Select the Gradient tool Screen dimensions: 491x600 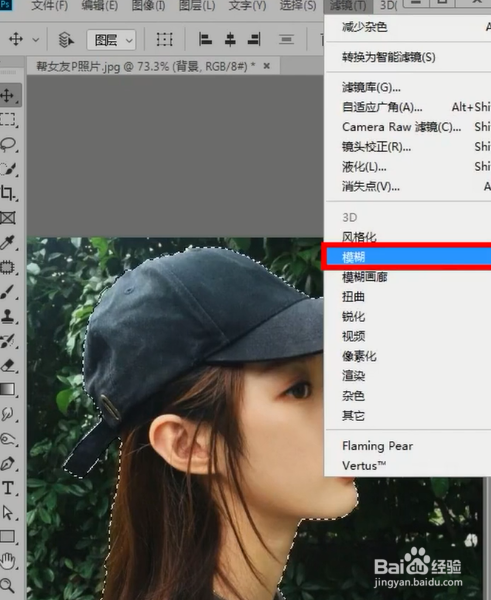click(8, 389)
